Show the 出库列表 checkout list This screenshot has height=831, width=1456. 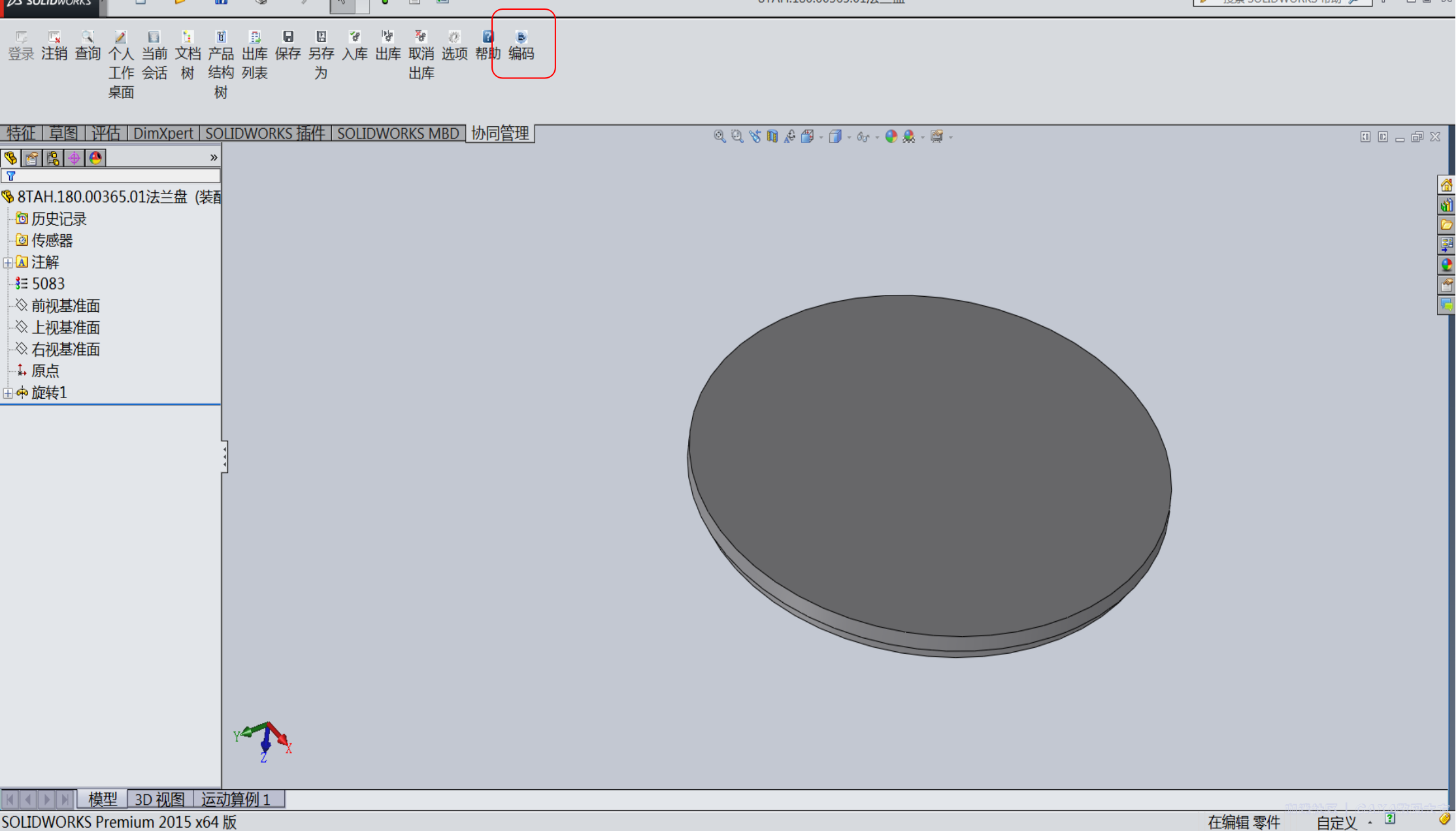pos(254,56)
